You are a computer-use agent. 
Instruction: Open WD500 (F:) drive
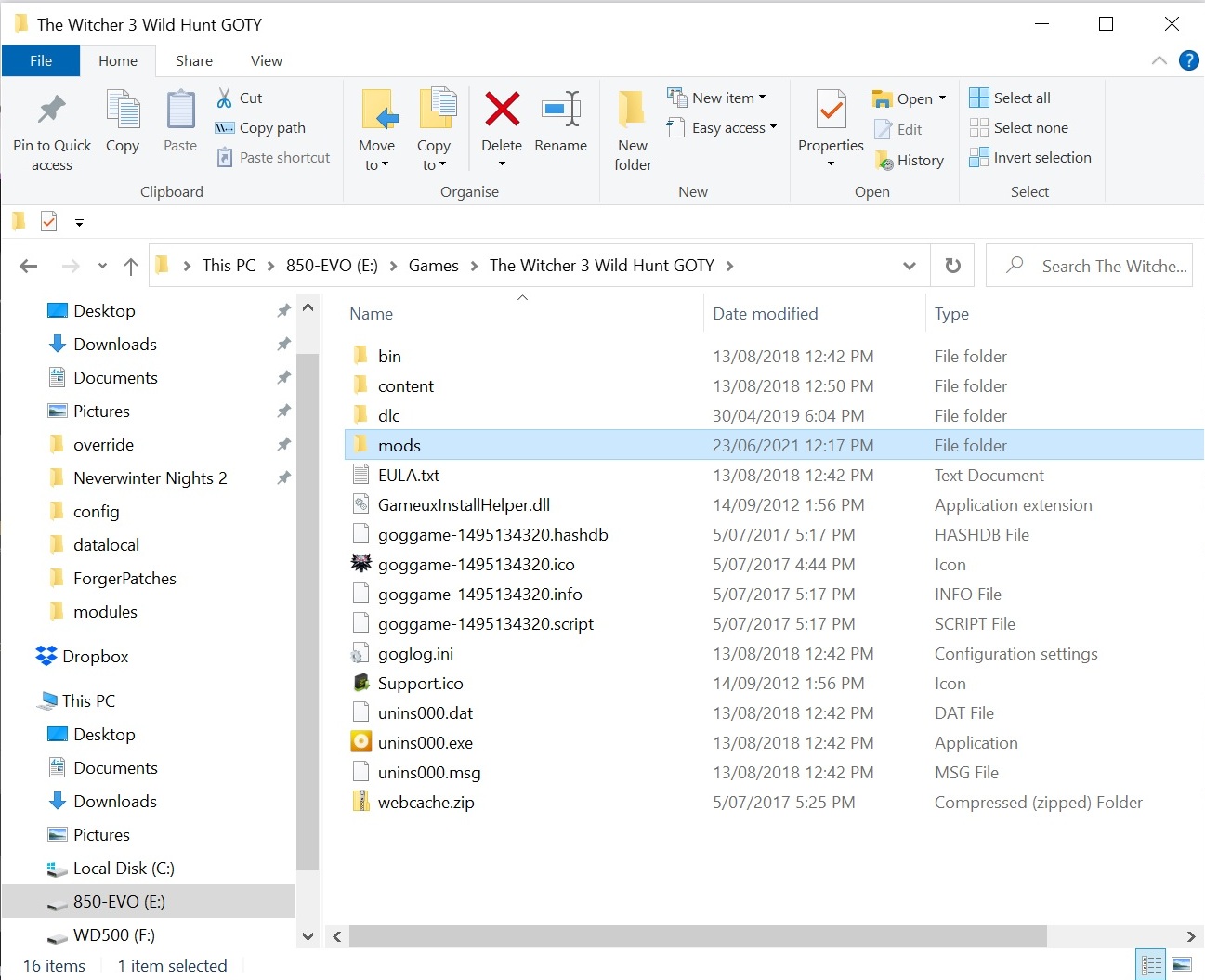coord(101,934)
